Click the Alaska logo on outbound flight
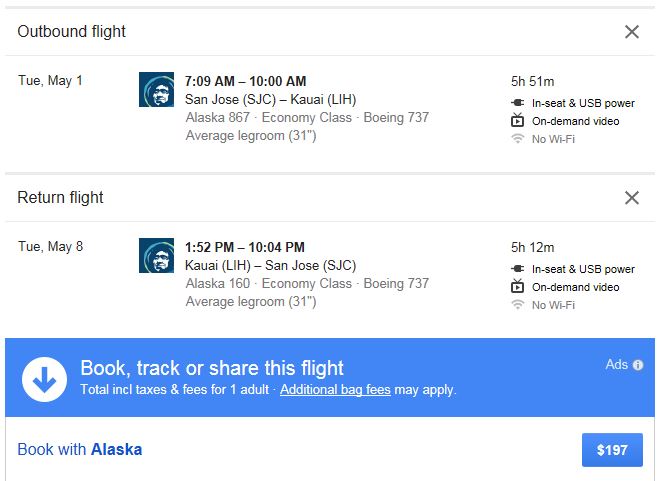Screen dimensions: 661x481 point(156,90)
